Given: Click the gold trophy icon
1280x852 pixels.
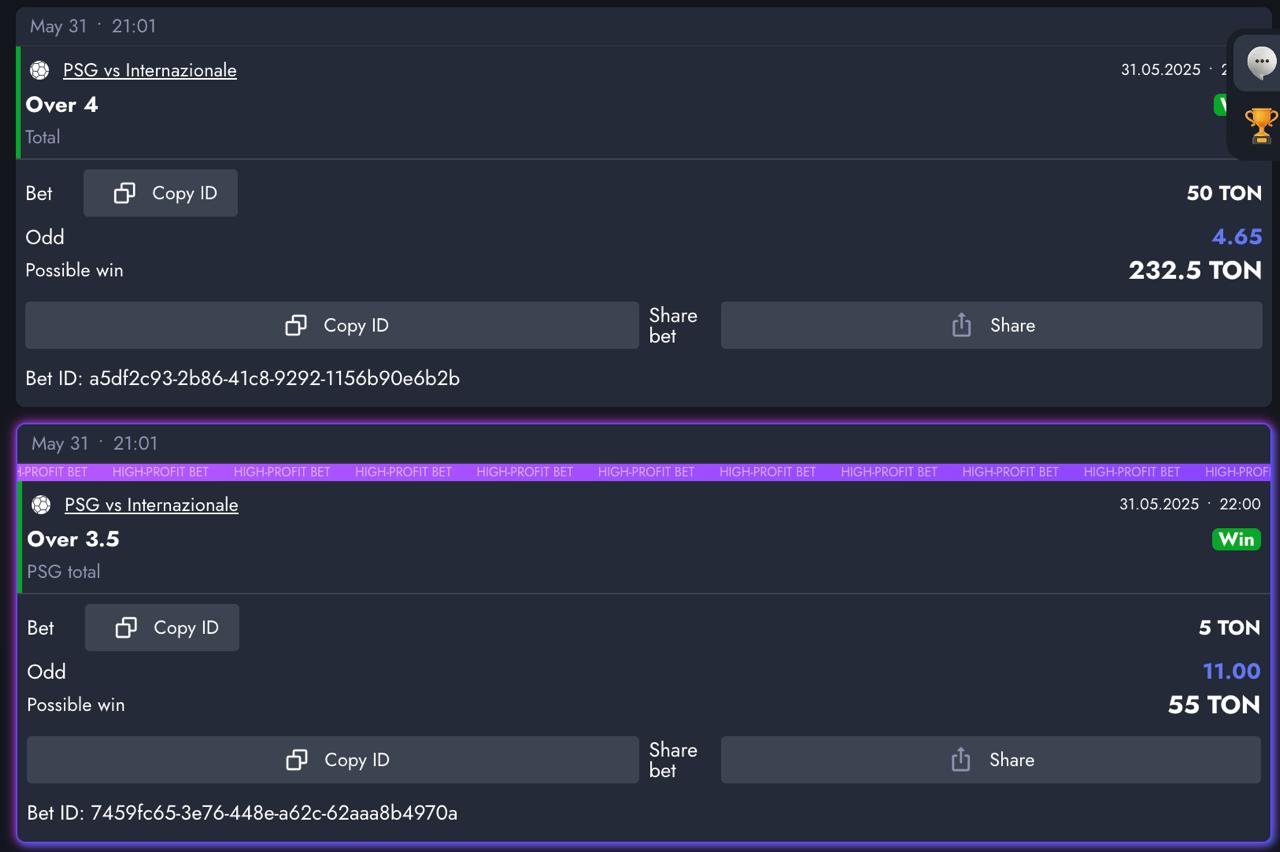Looking at the screenshot, I should coord(1261,126).
